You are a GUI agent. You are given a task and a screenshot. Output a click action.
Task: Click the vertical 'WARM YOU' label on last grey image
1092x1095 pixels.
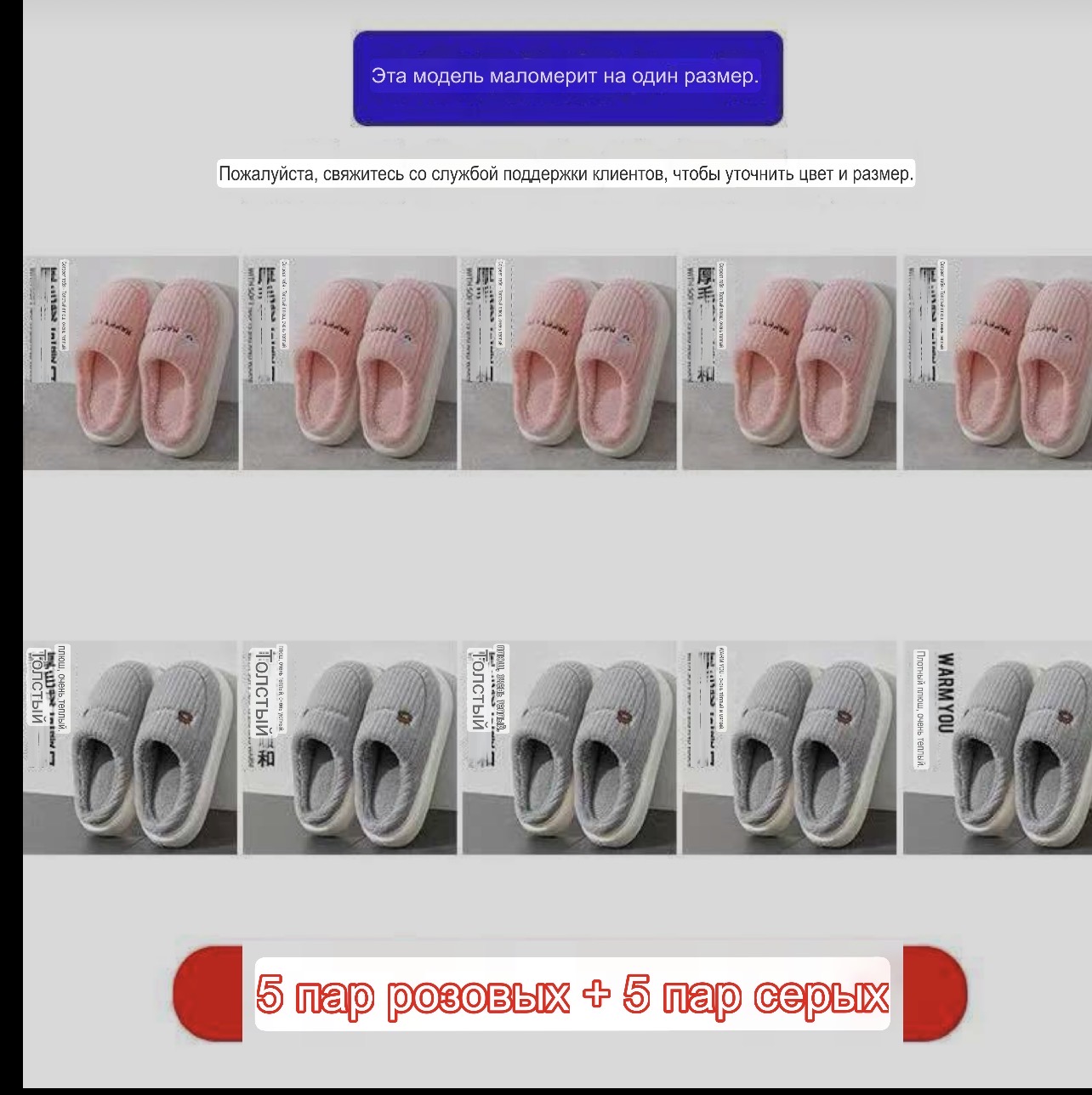tap(945, 692)
